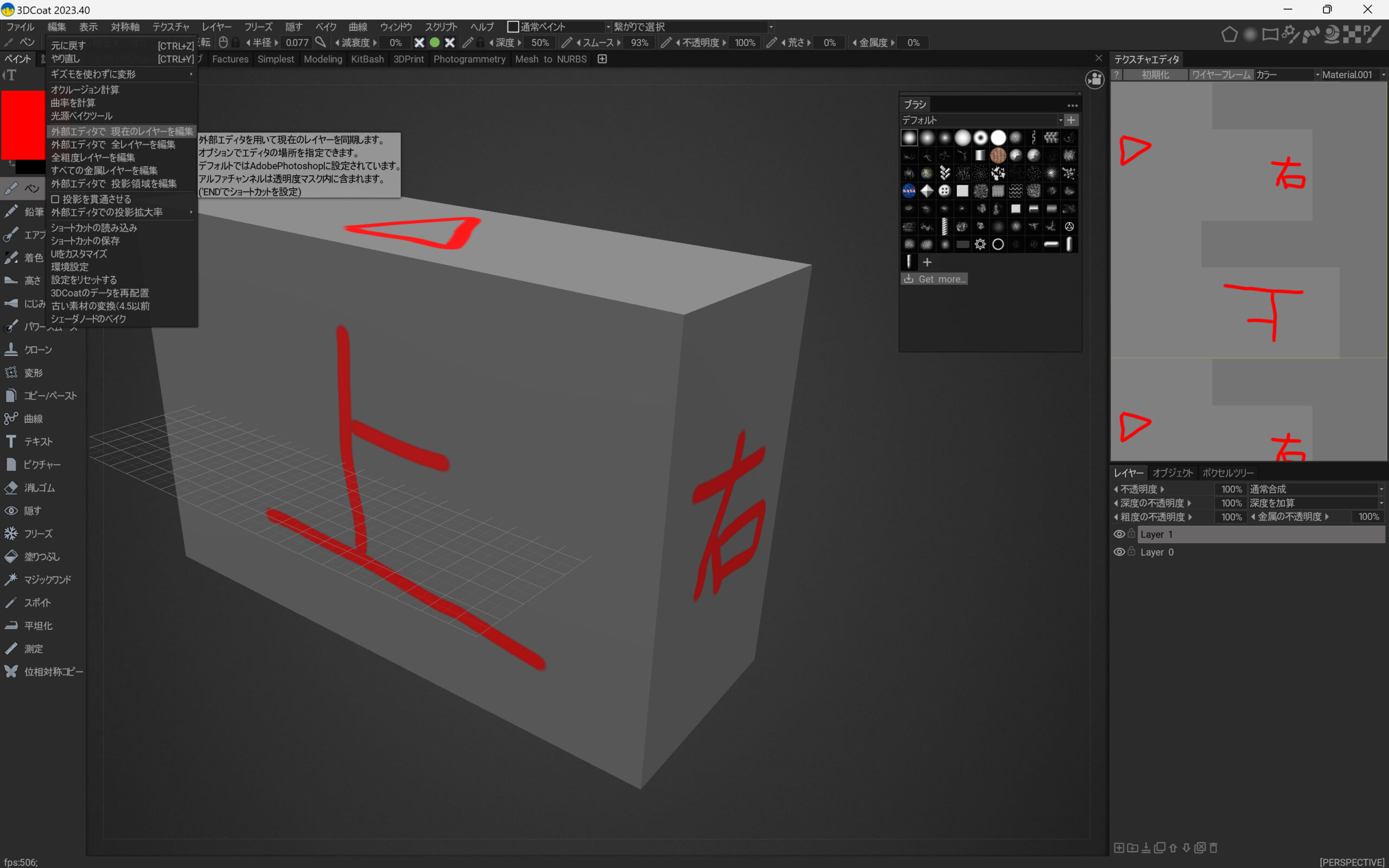Screen dimensions: 1389x868
Task: Toggle visibility of Layer 0
Action: [x=1119, y=552]
